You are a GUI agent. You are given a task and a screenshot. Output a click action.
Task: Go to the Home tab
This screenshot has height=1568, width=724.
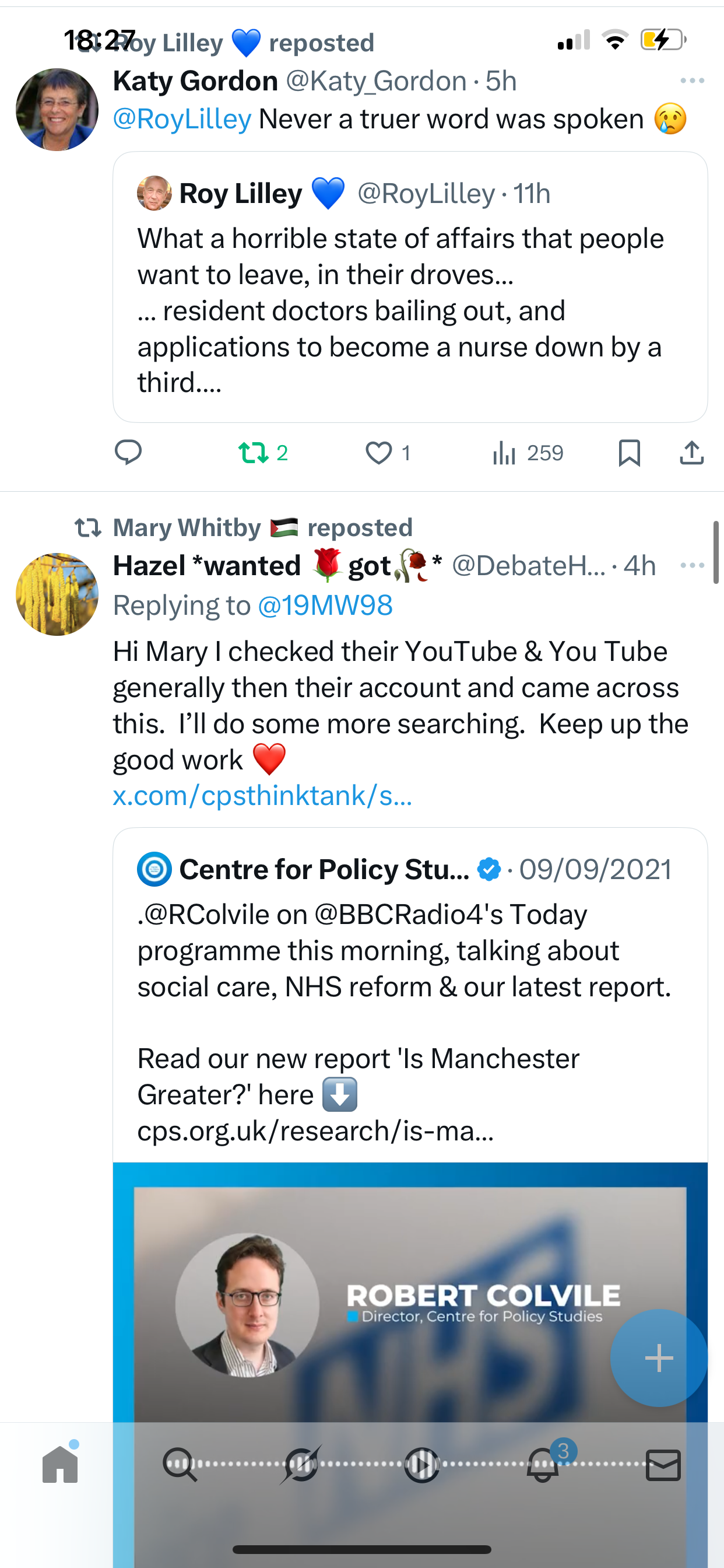(x=60, y=1465)
